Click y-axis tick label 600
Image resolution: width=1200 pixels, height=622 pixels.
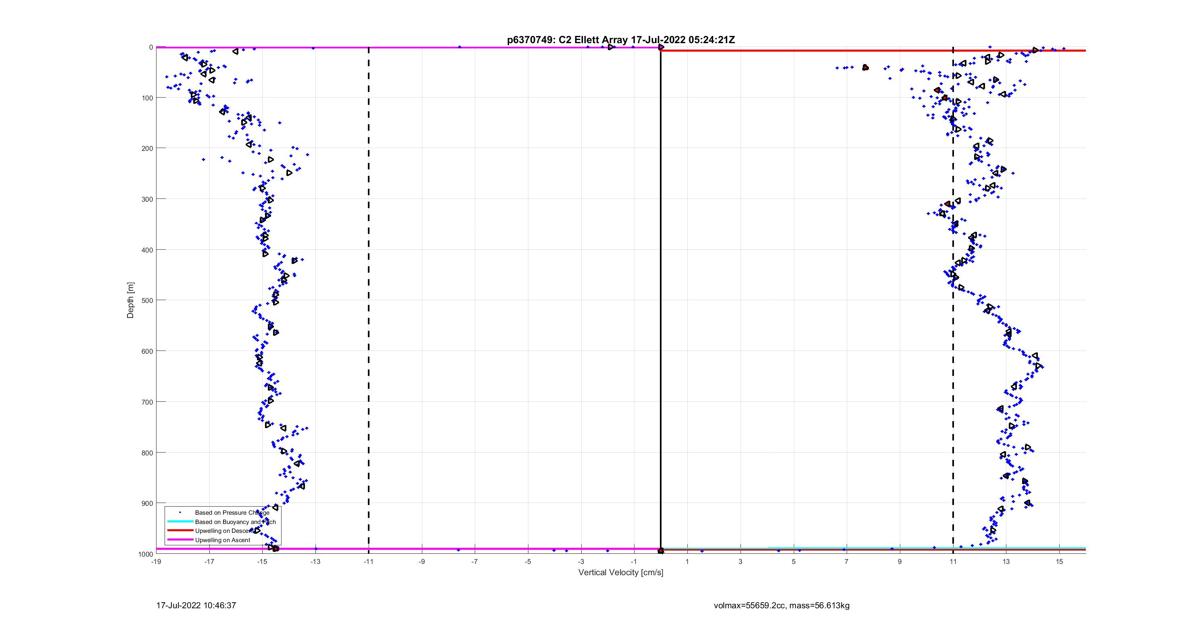click(146, 351)
